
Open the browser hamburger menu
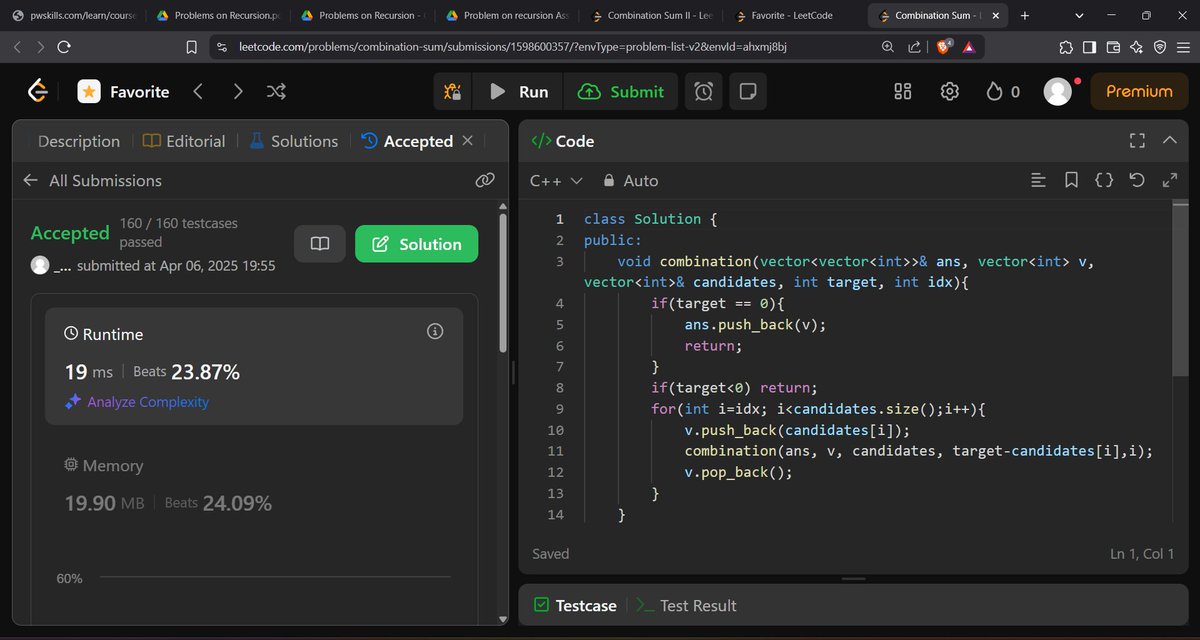click(1184, 47)
